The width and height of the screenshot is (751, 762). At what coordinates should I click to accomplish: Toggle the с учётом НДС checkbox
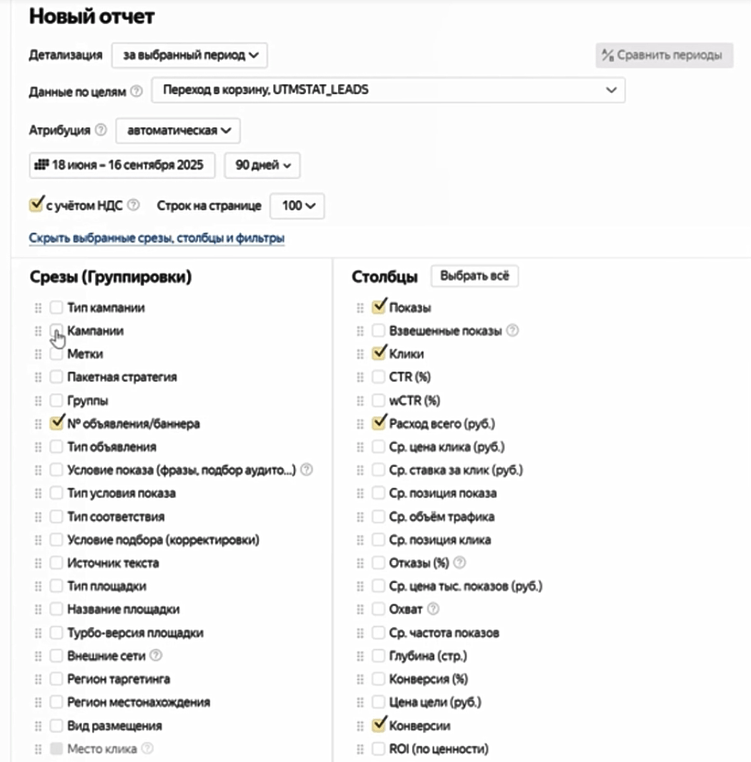(x=37, y=205)
